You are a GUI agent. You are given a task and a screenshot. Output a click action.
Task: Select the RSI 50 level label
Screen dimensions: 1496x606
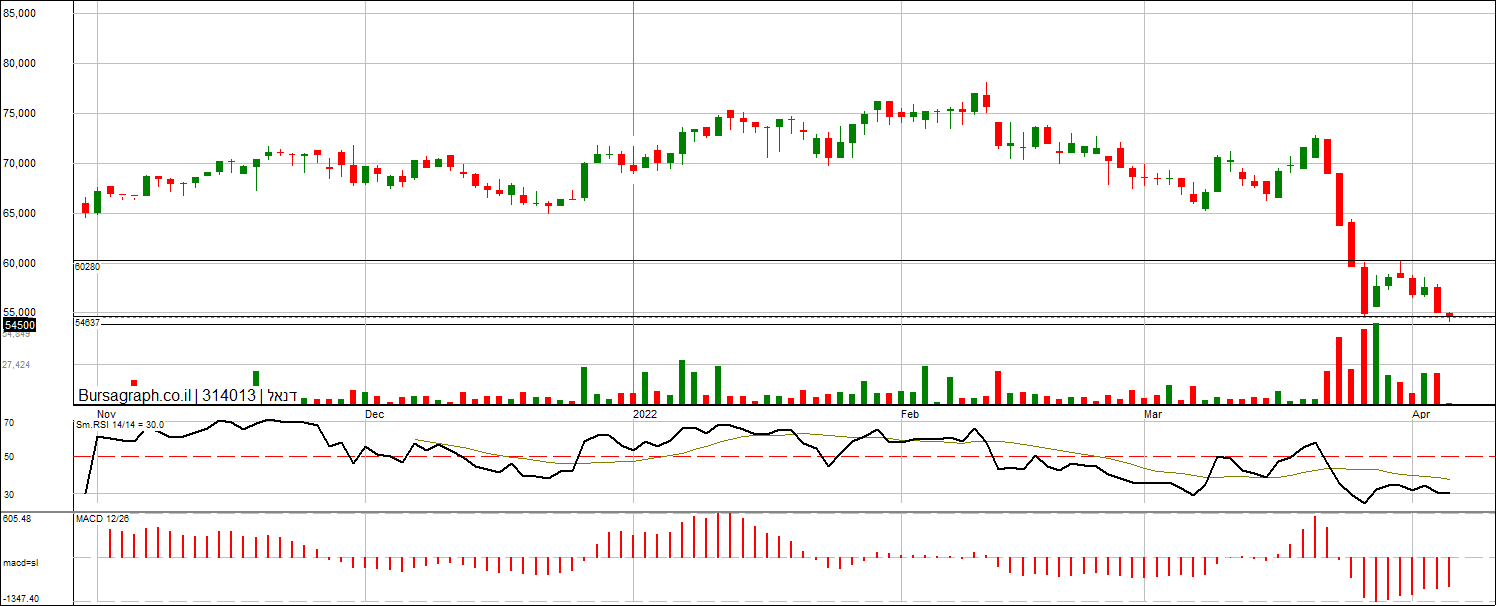(9, 457)
